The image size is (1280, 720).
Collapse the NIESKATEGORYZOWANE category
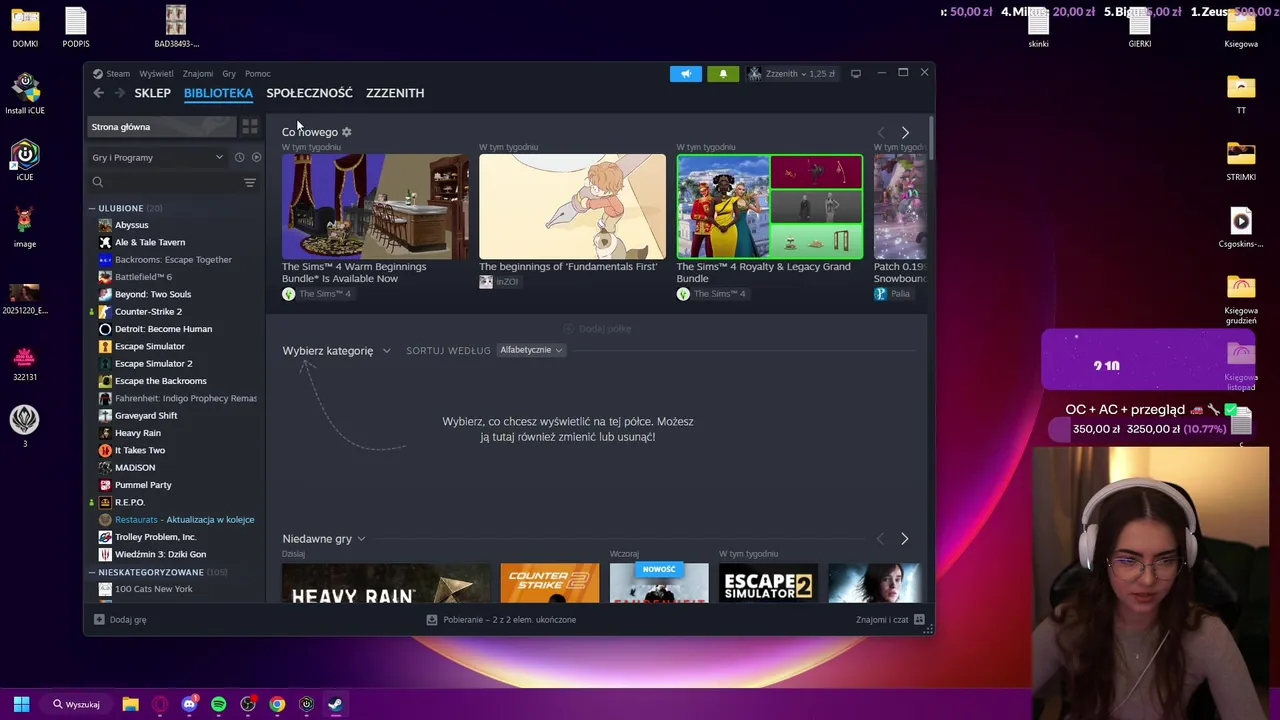click(x=92, y=572)
